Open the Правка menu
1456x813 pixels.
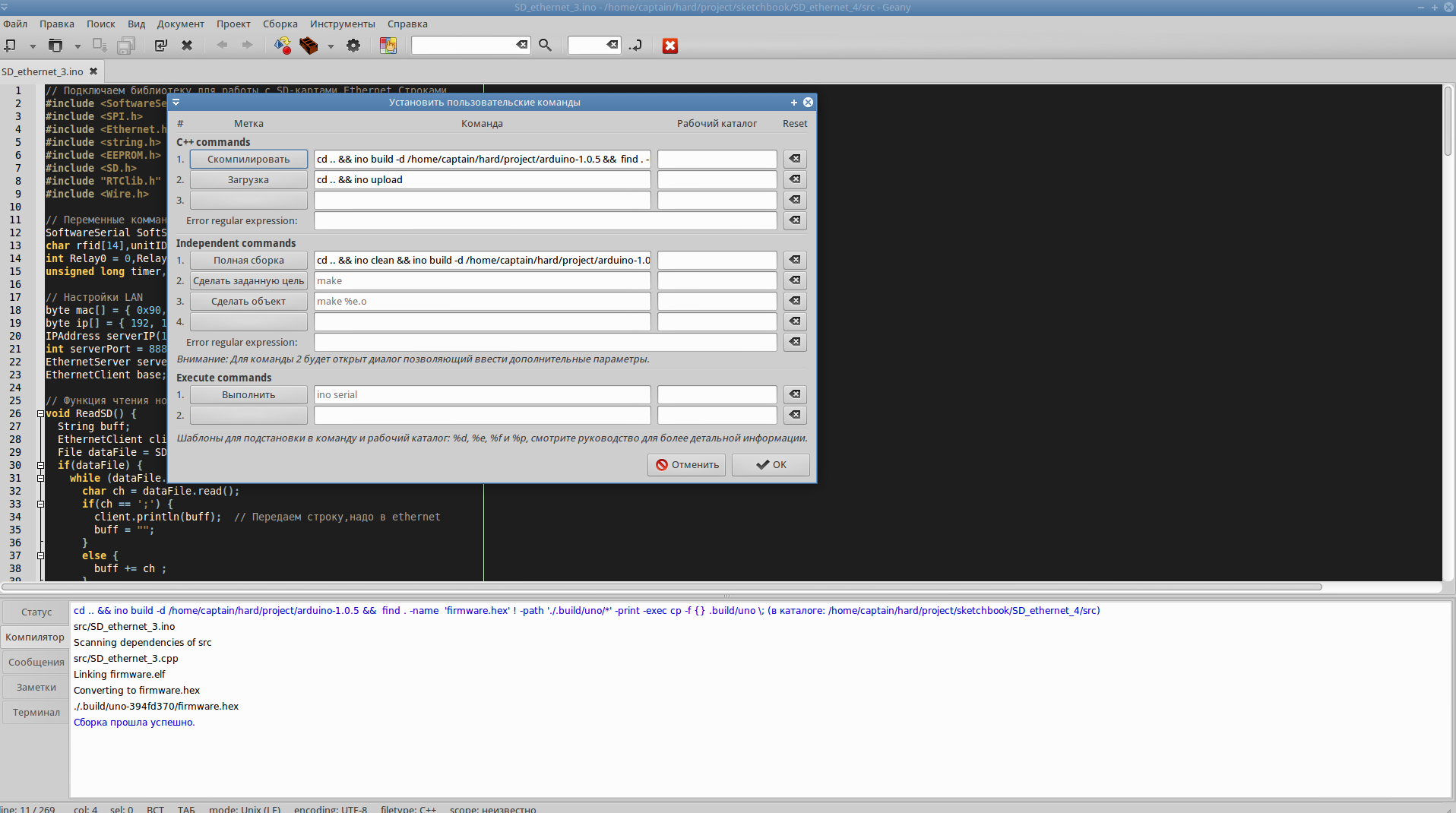(57, 24)
